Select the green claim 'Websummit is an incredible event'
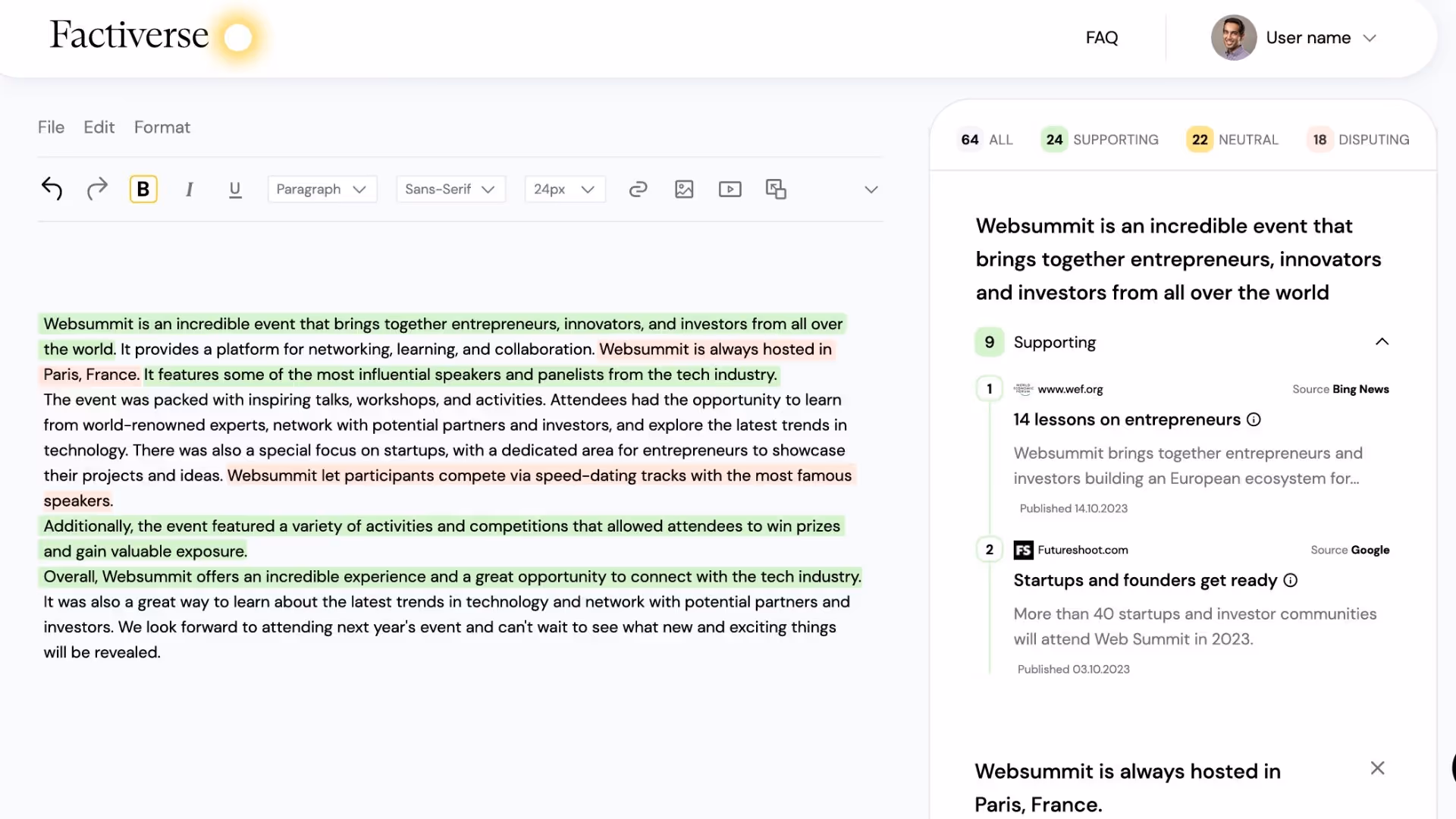Image resolution: width=1456 pixels, height=819 pixels. (x=443, y=324)
